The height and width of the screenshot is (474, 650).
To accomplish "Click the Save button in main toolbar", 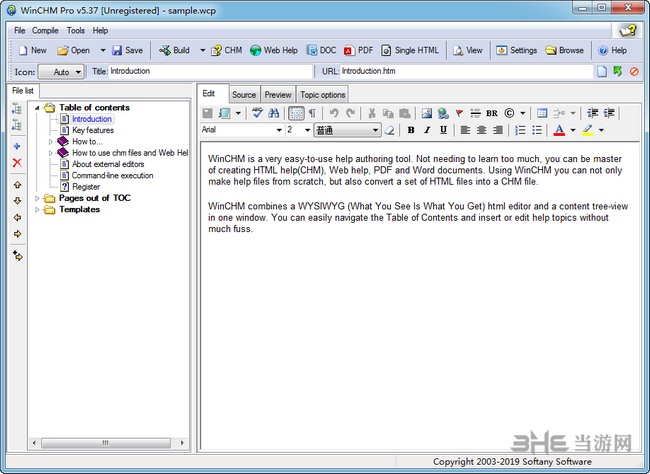I will coord(128,50).
